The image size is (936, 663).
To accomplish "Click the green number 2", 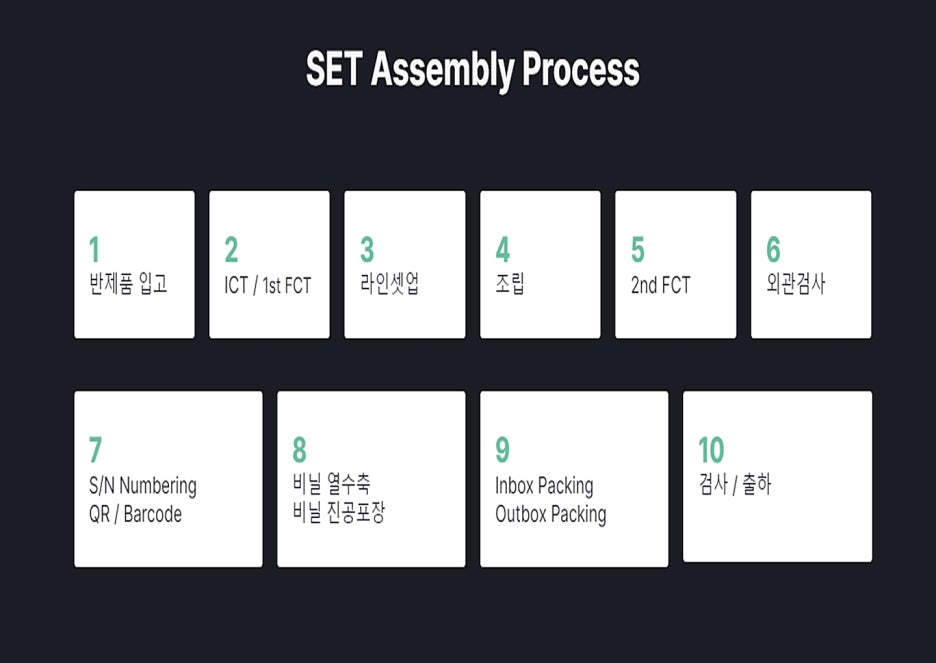I will (x=232, y=249).
